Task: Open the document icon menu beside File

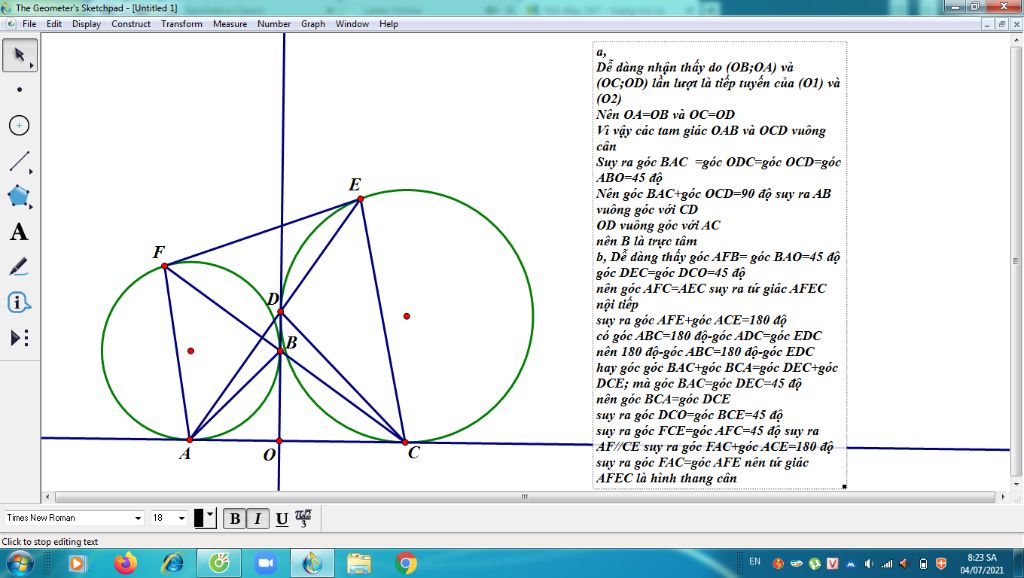Action: point(11,24)
